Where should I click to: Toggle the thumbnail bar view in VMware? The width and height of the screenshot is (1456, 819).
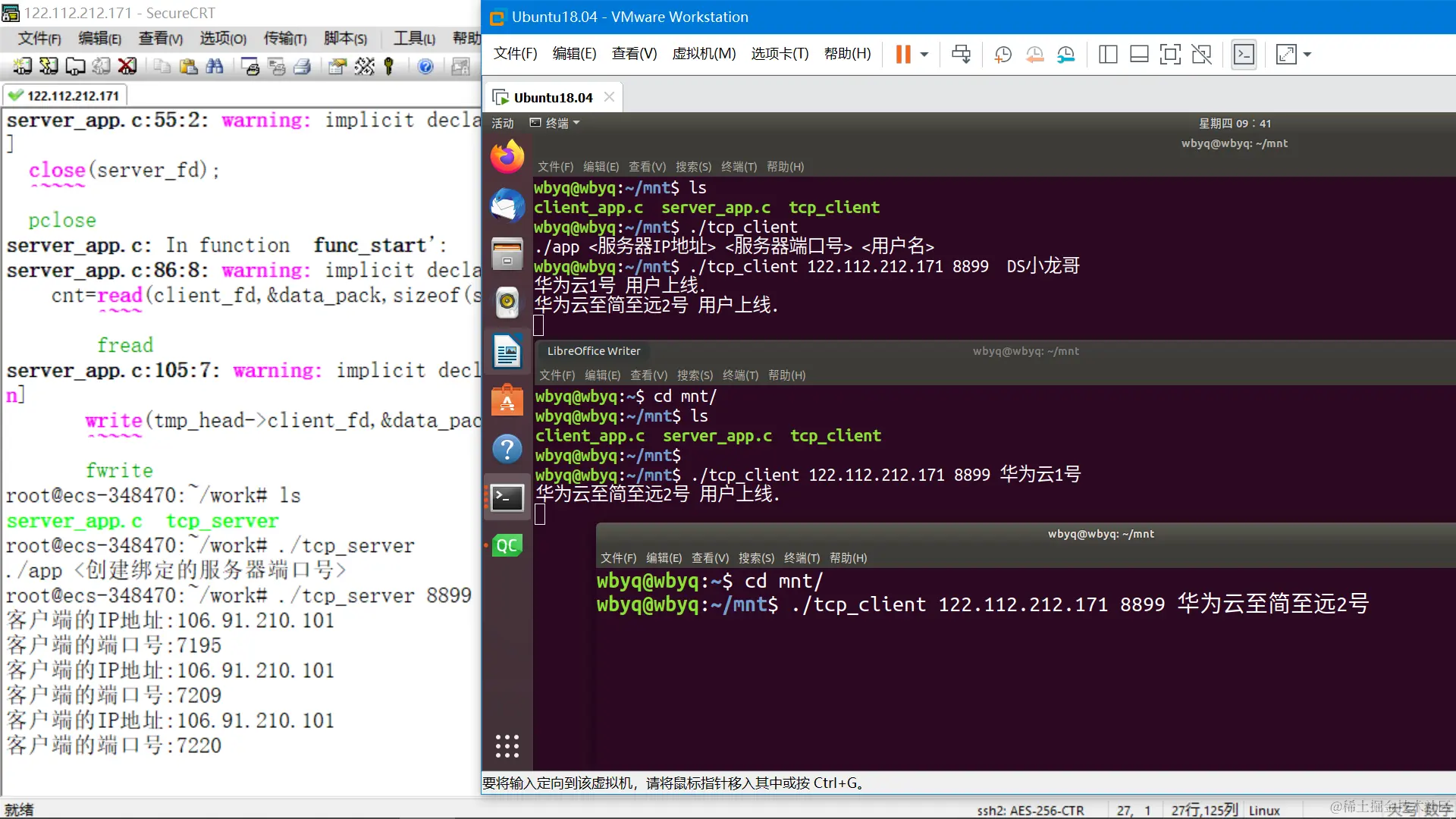coord(1138,55)
